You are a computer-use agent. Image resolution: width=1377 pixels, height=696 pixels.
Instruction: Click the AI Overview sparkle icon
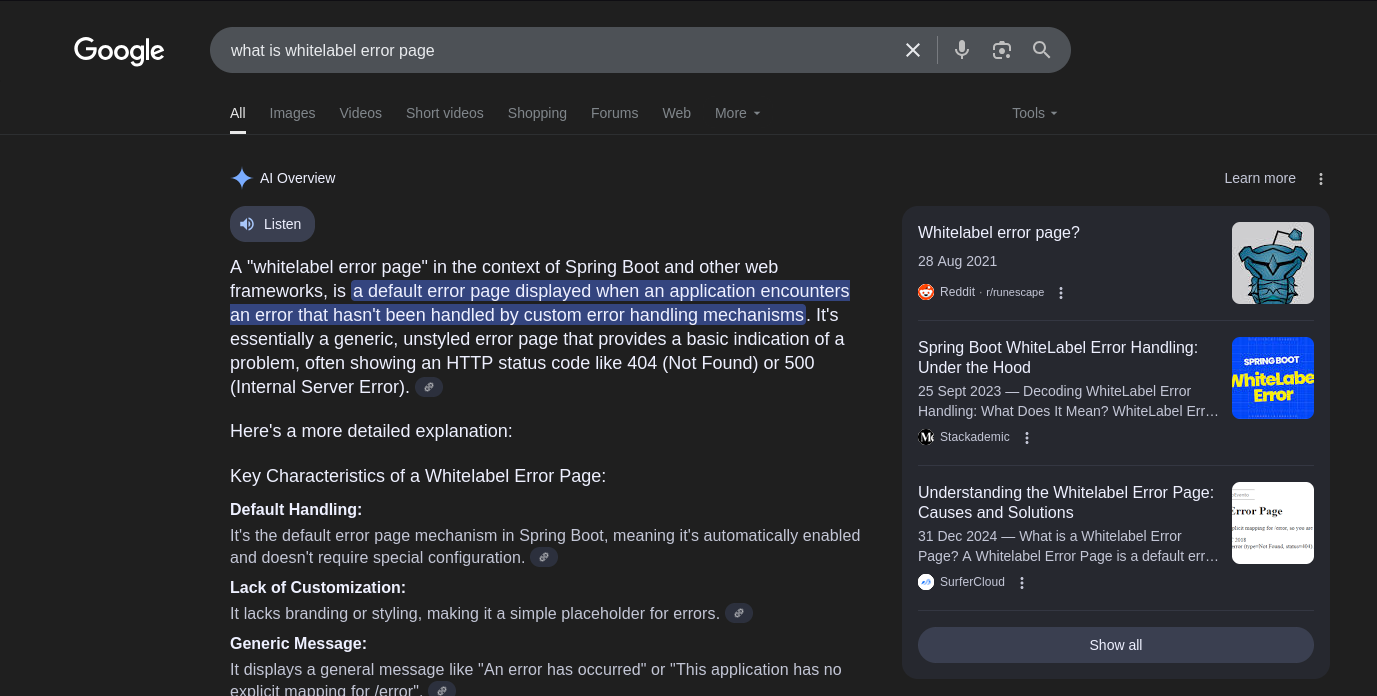click(x=241, y=178)
